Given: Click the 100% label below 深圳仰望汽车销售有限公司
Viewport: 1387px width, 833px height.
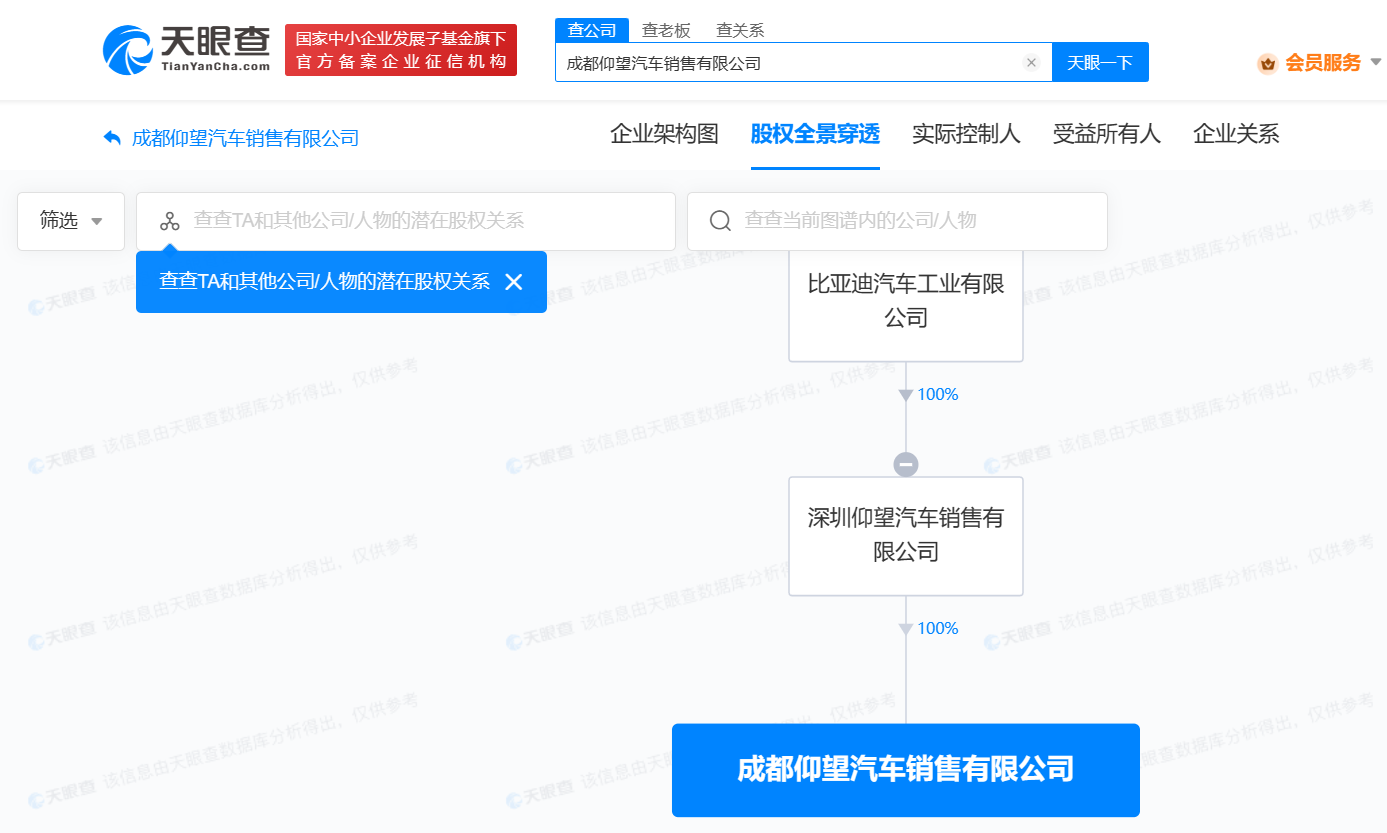Looking at the screenshot, I should tap(937, 629).
